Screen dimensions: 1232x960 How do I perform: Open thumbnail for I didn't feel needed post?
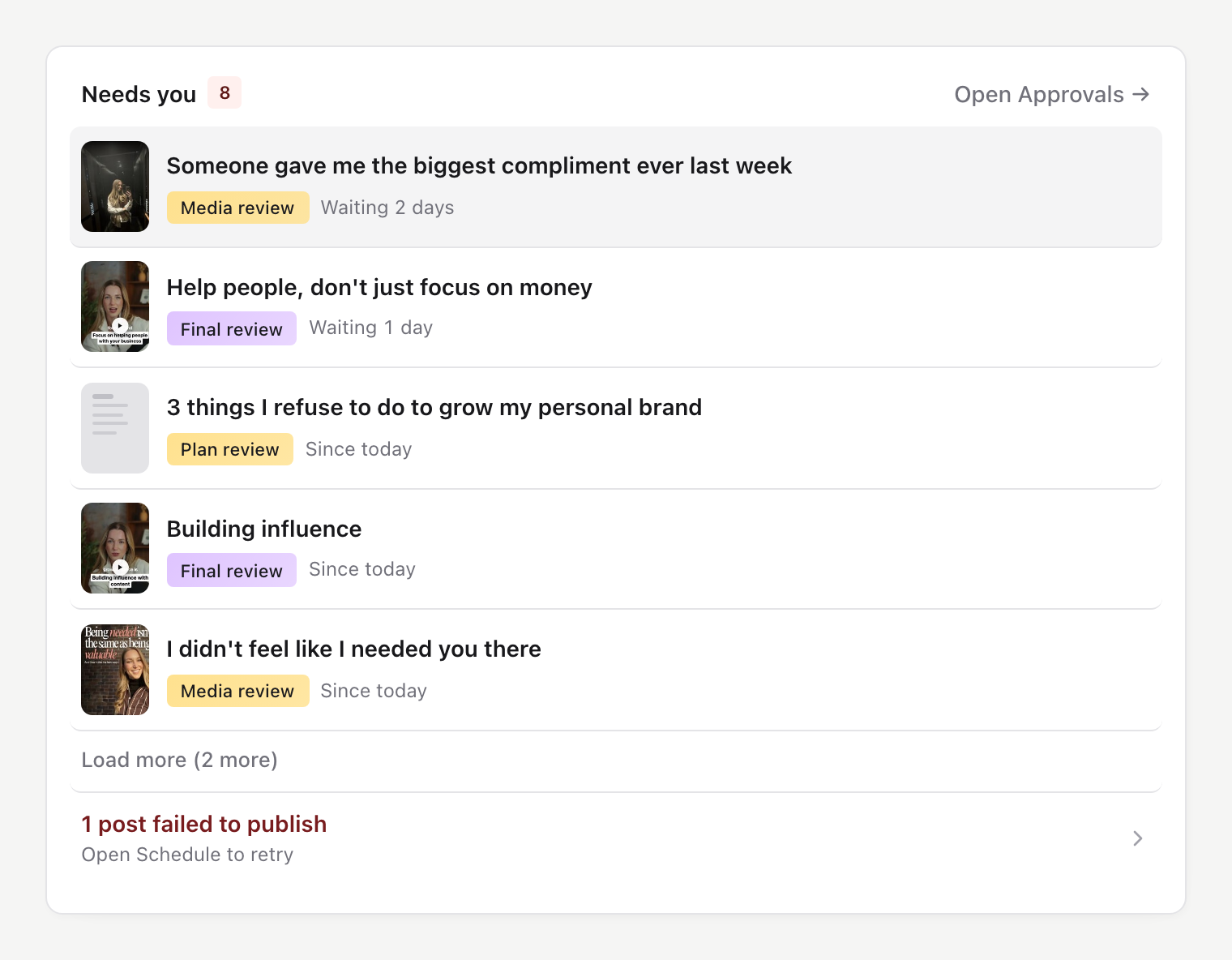115,670
